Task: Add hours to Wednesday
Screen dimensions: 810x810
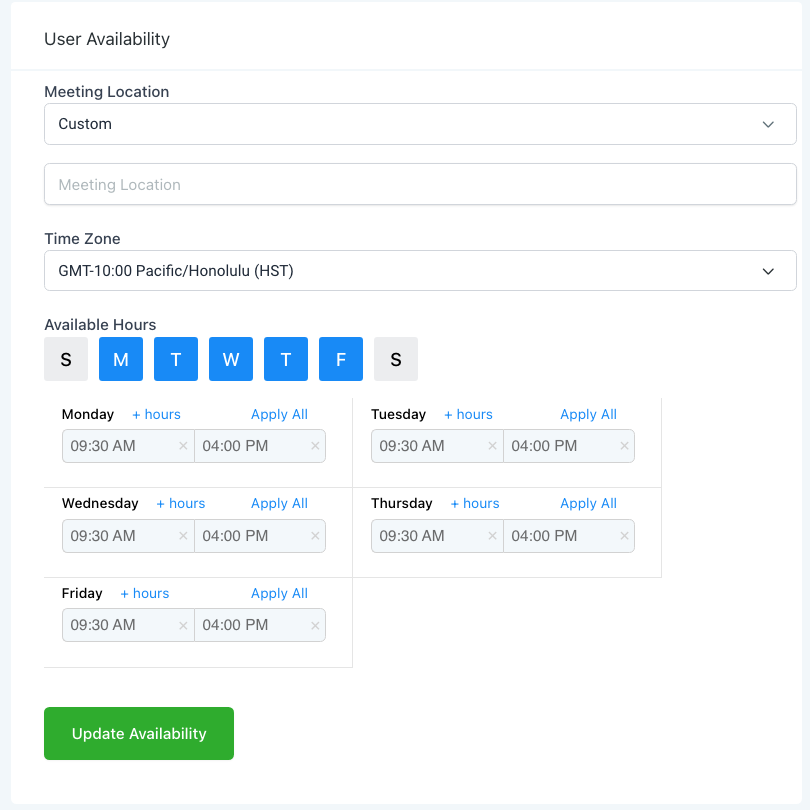Action: click(180, 504)
